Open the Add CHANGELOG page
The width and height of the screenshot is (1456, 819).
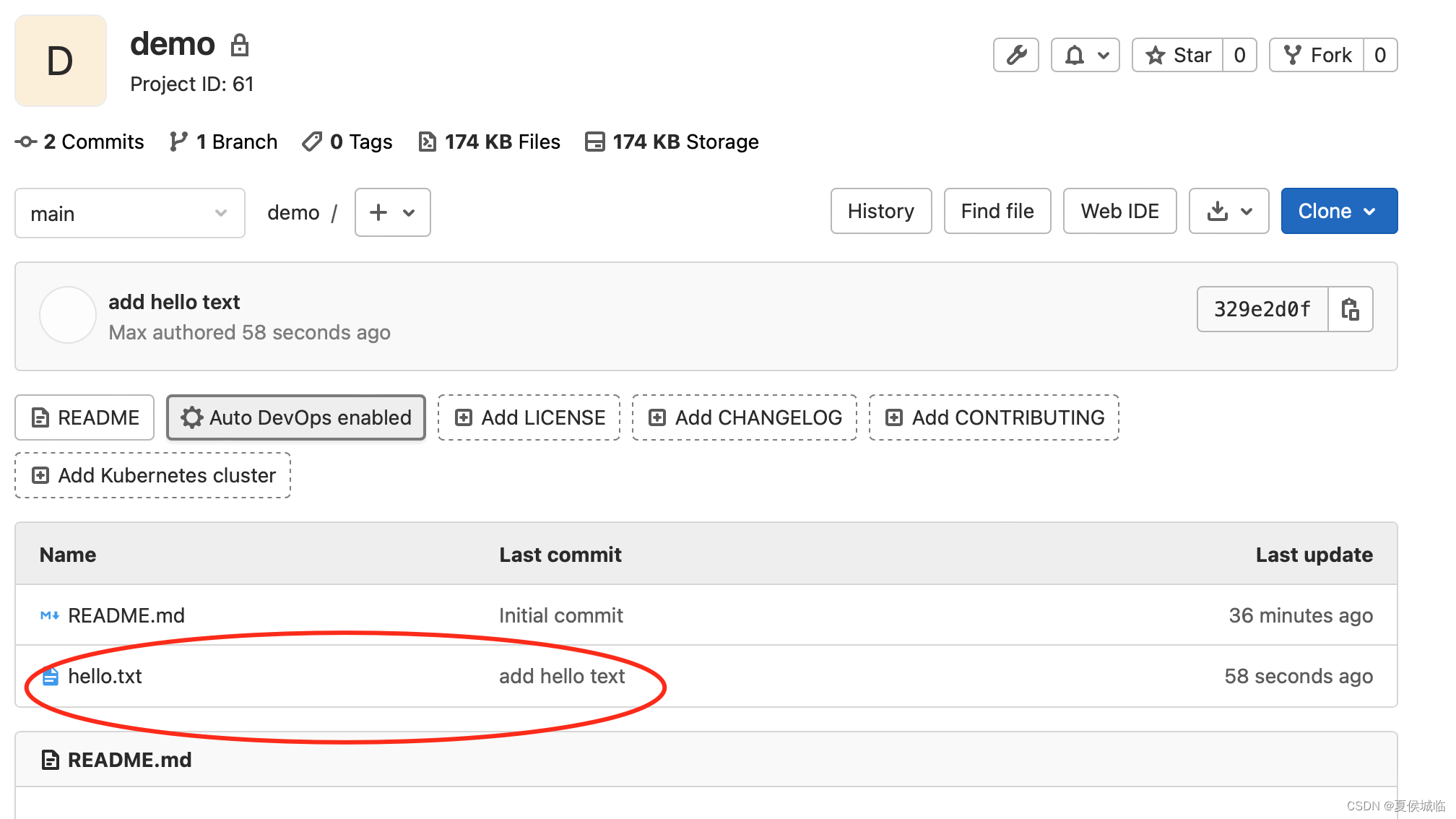751,416
